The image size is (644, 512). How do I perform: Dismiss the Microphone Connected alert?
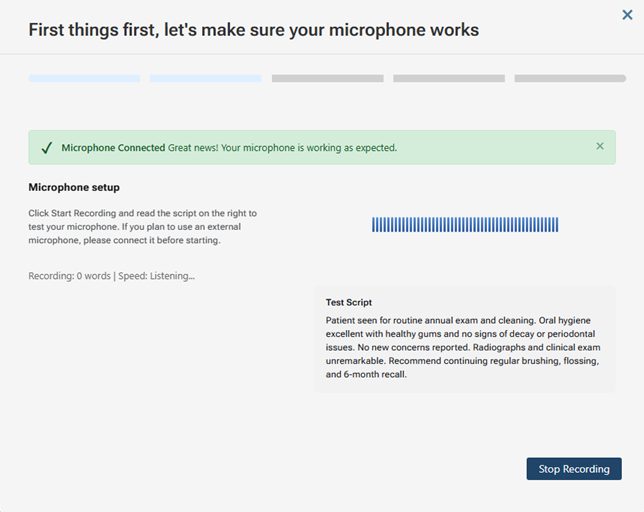point(600,146)
